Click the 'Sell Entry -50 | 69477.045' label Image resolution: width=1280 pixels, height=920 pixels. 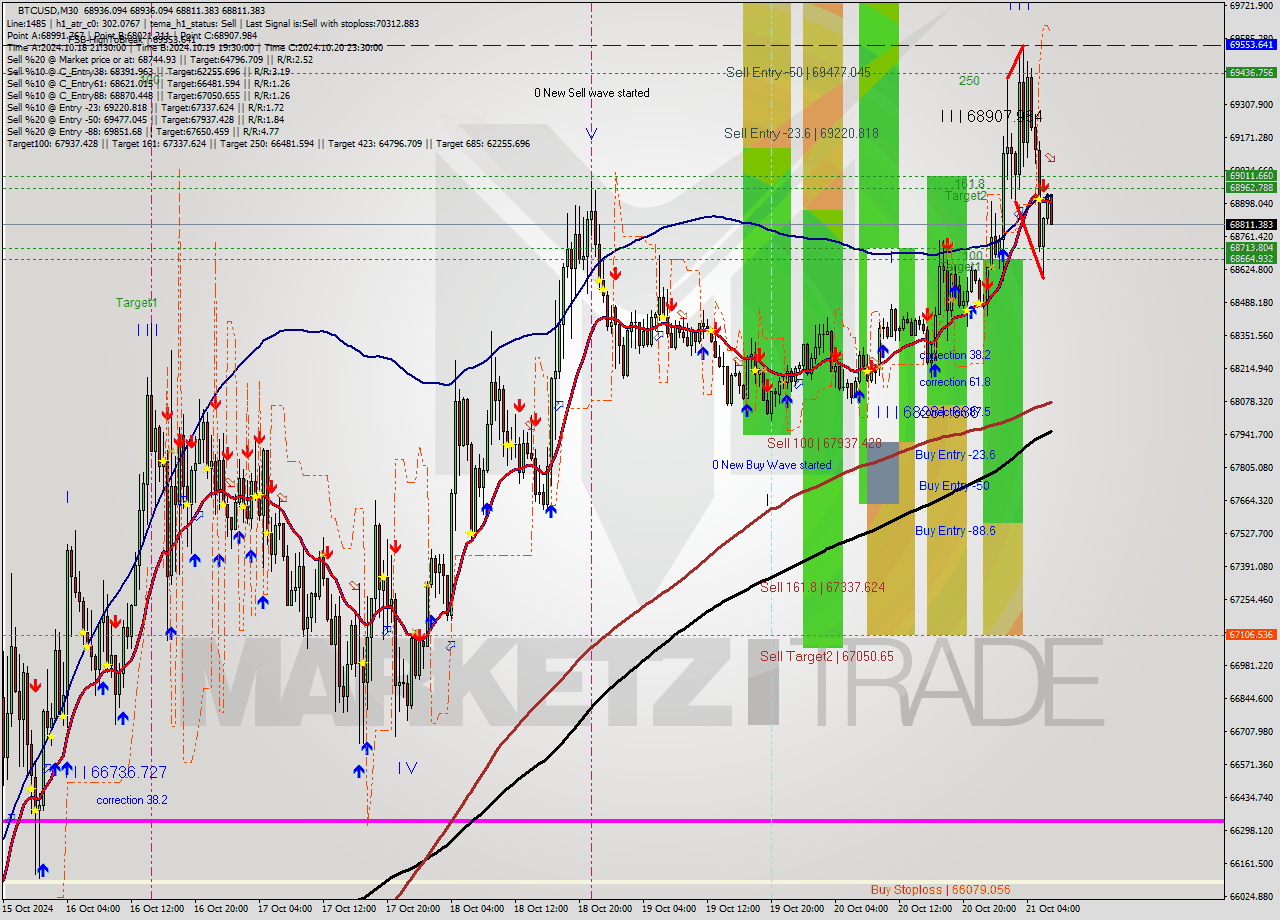pos(798,72)
